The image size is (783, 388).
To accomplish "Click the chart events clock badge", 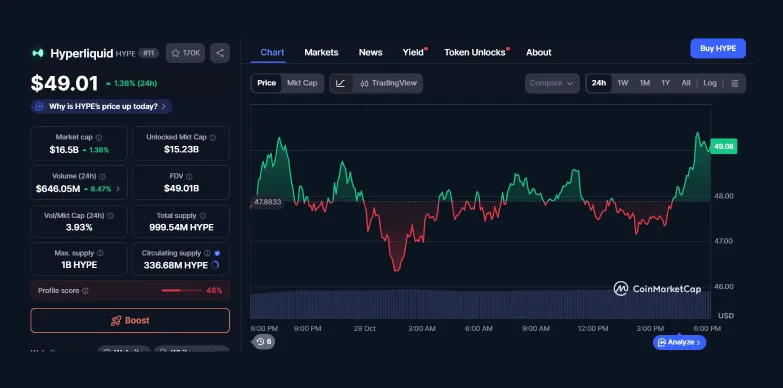I will [x=263, y=342].
